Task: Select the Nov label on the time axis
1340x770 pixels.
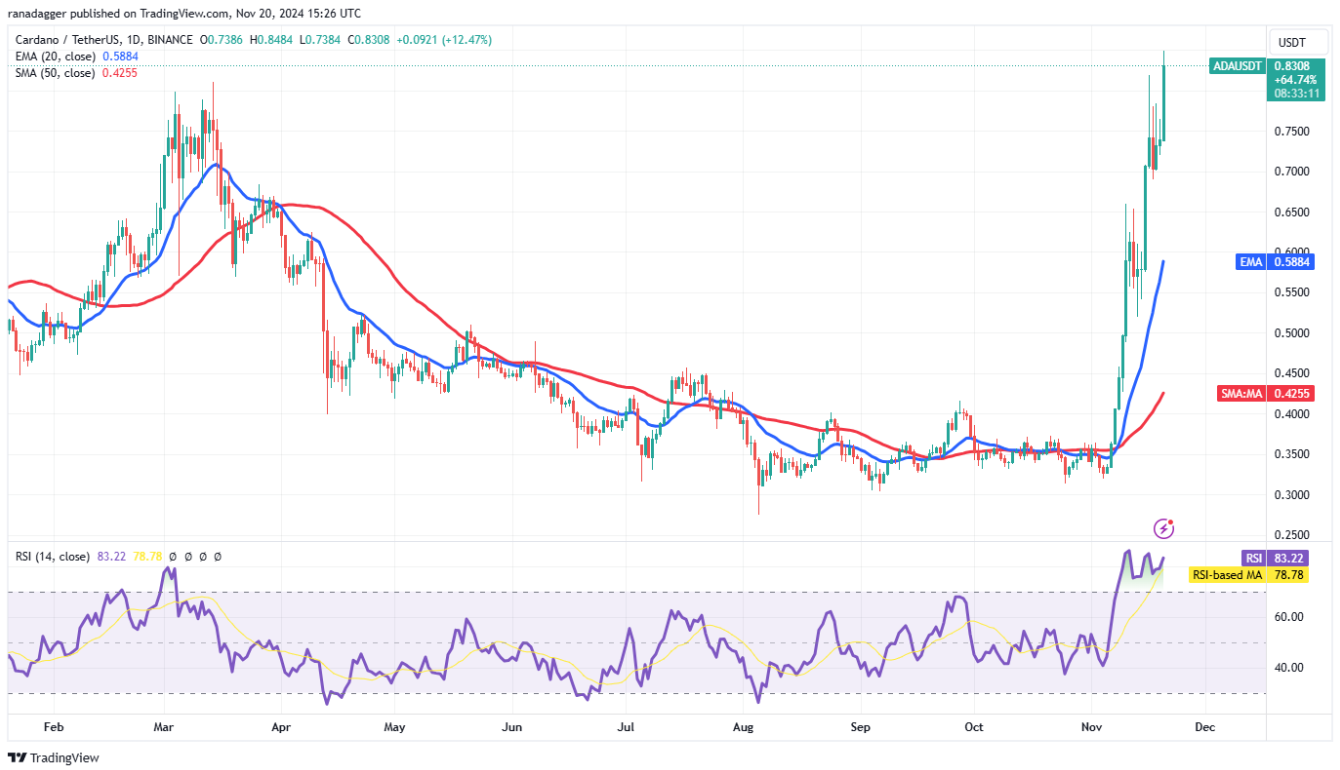Action: pyautogui.click(x=1090, y=727)
